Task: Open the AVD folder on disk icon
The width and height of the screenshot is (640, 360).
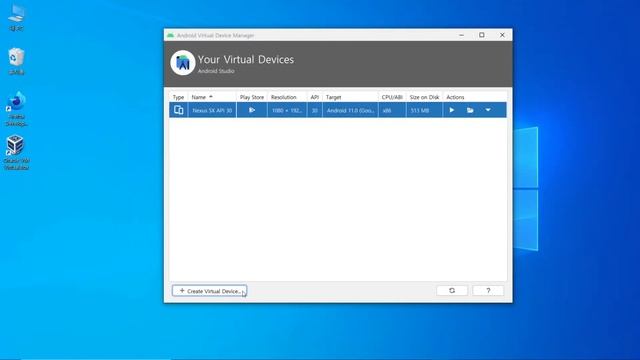Action: (470, 110)
